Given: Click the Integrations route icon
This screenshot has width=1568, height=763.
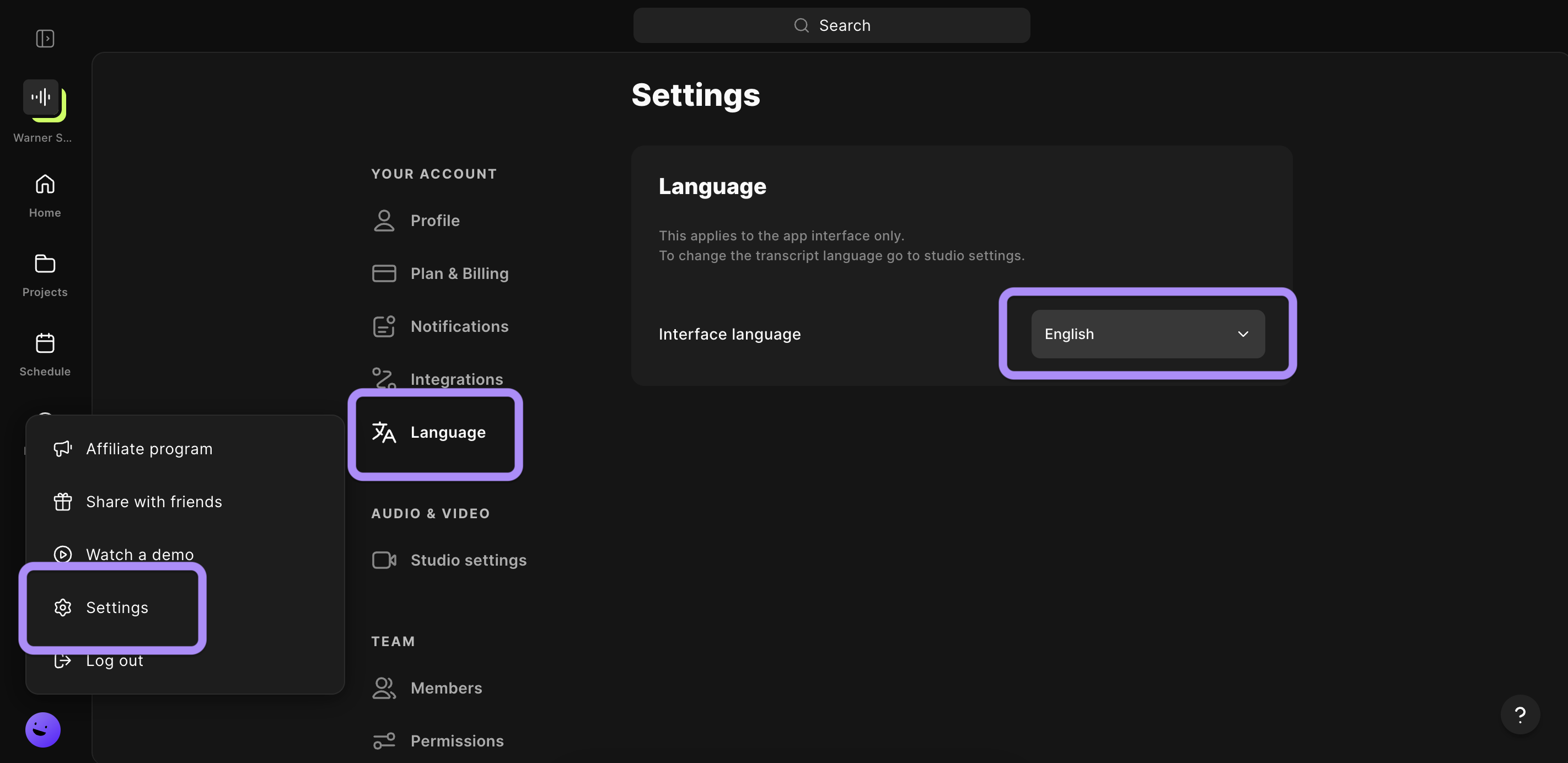Looking at the screenshot, I should [384, 379].
